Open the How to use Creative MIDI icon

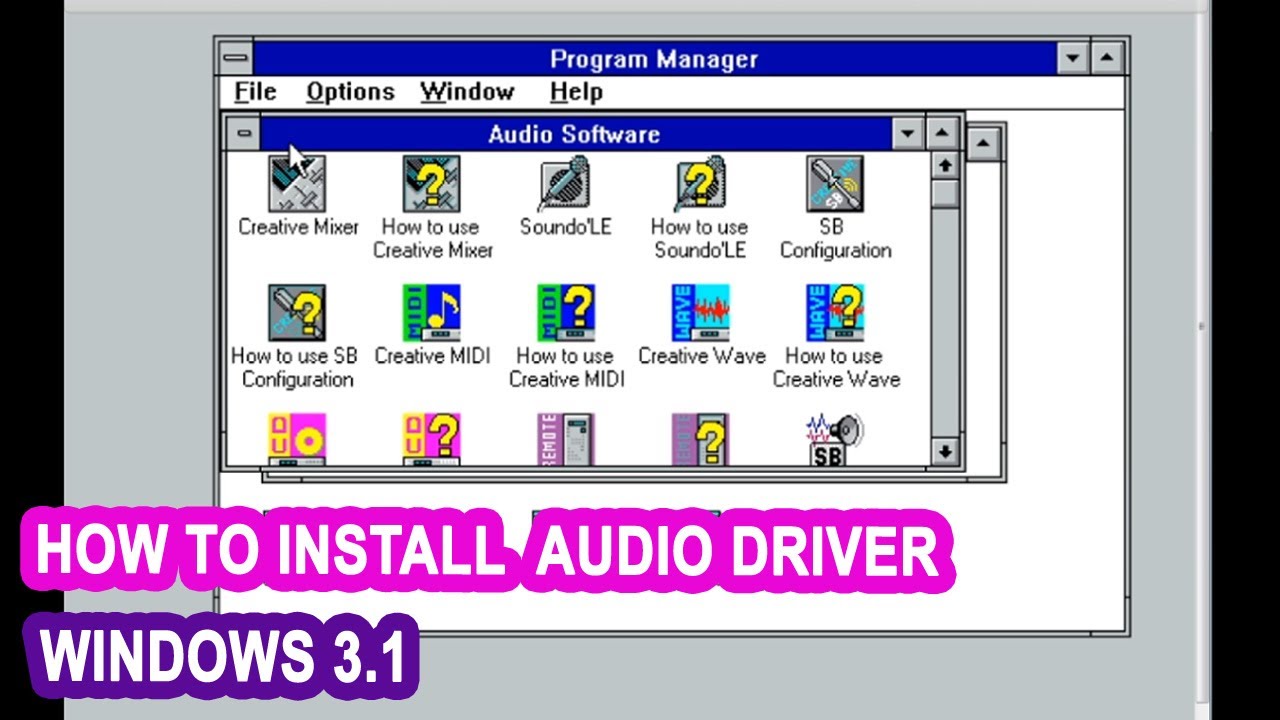coord(567,313)
